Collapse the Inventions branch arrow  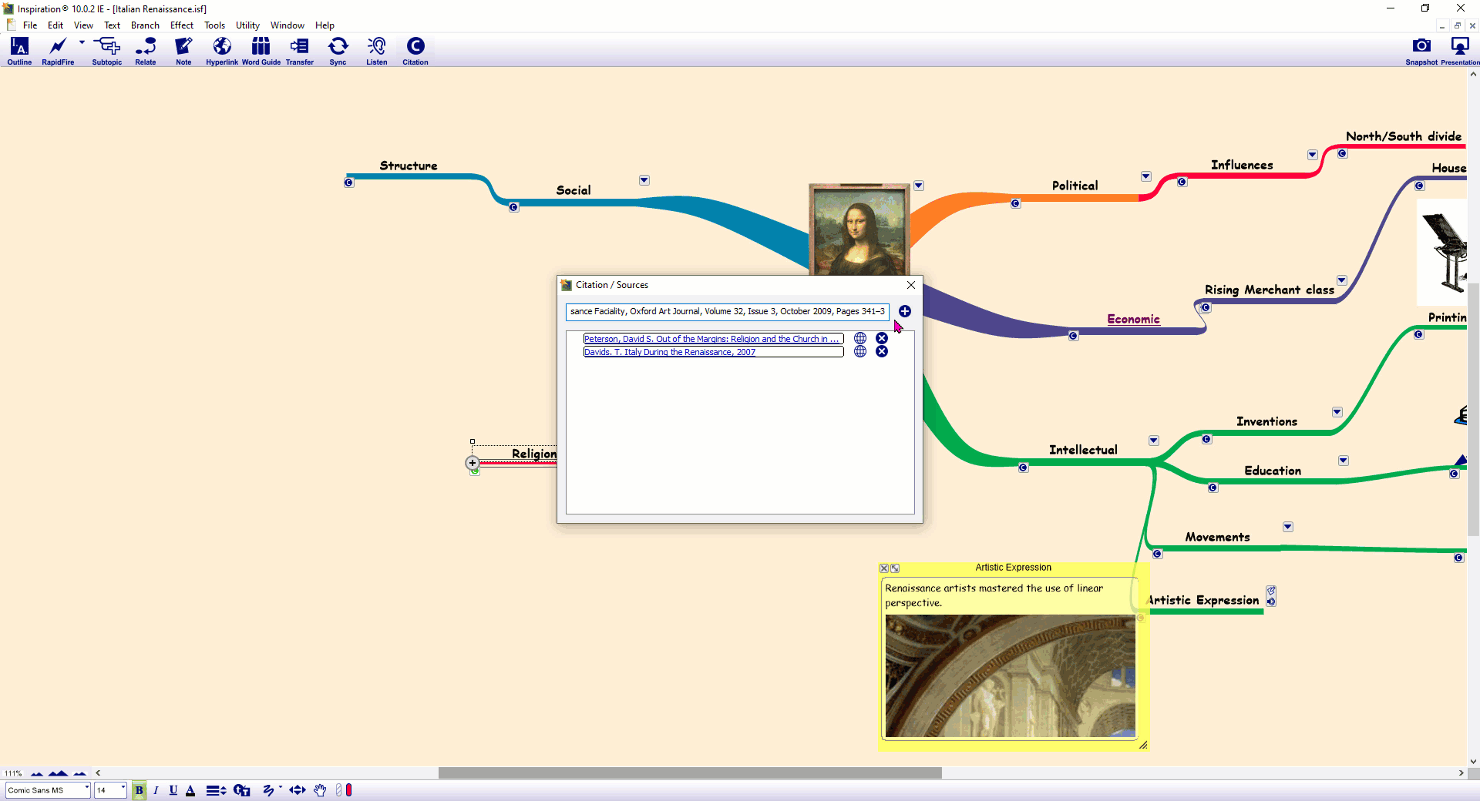point(1337,412)
